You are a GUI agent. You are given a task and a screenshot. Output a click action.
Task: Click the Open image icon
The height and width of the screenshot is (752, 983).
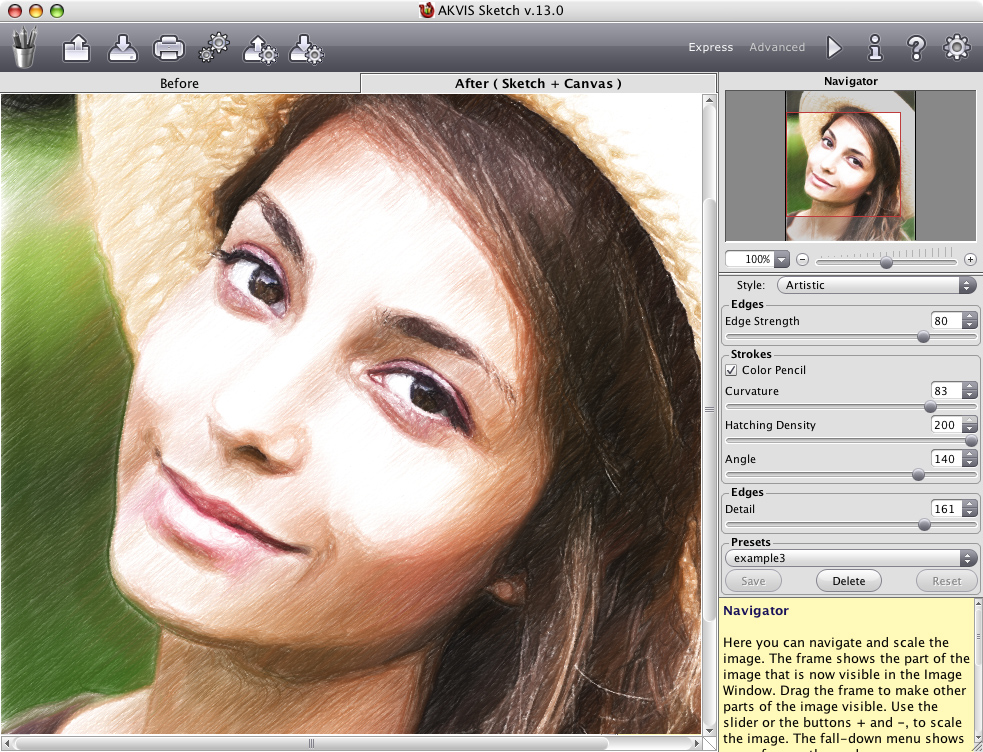77,47
